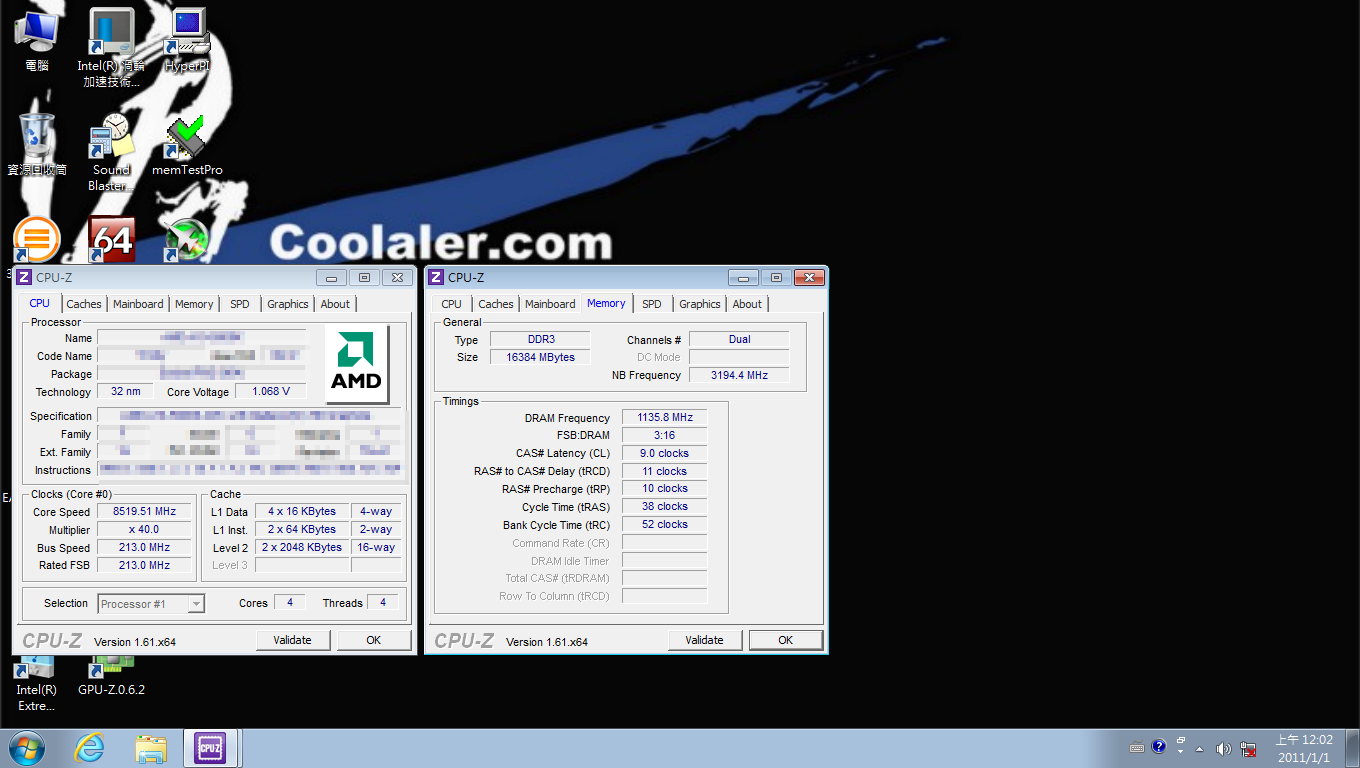Screen dimensions: 1360x768
Task: Select the Core Voltage value 1.068 V
Action: click(x=271, y=391)
